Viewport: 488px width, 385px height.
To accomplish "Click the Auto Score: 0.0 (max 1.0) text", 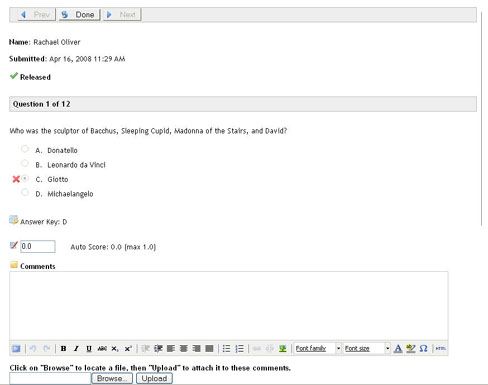I will (113, 247).
